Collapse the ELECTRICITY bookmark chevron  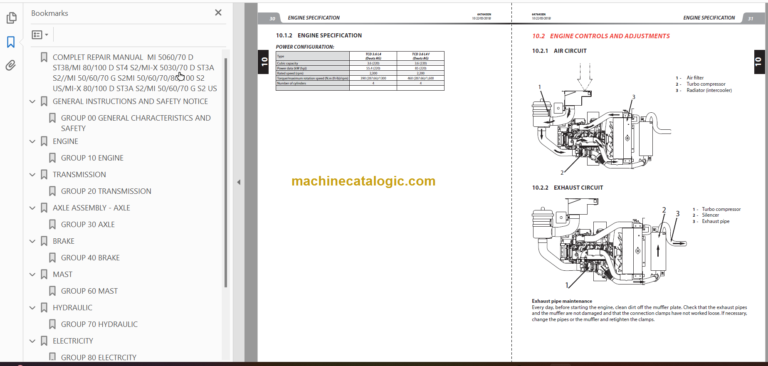[33, 342]
